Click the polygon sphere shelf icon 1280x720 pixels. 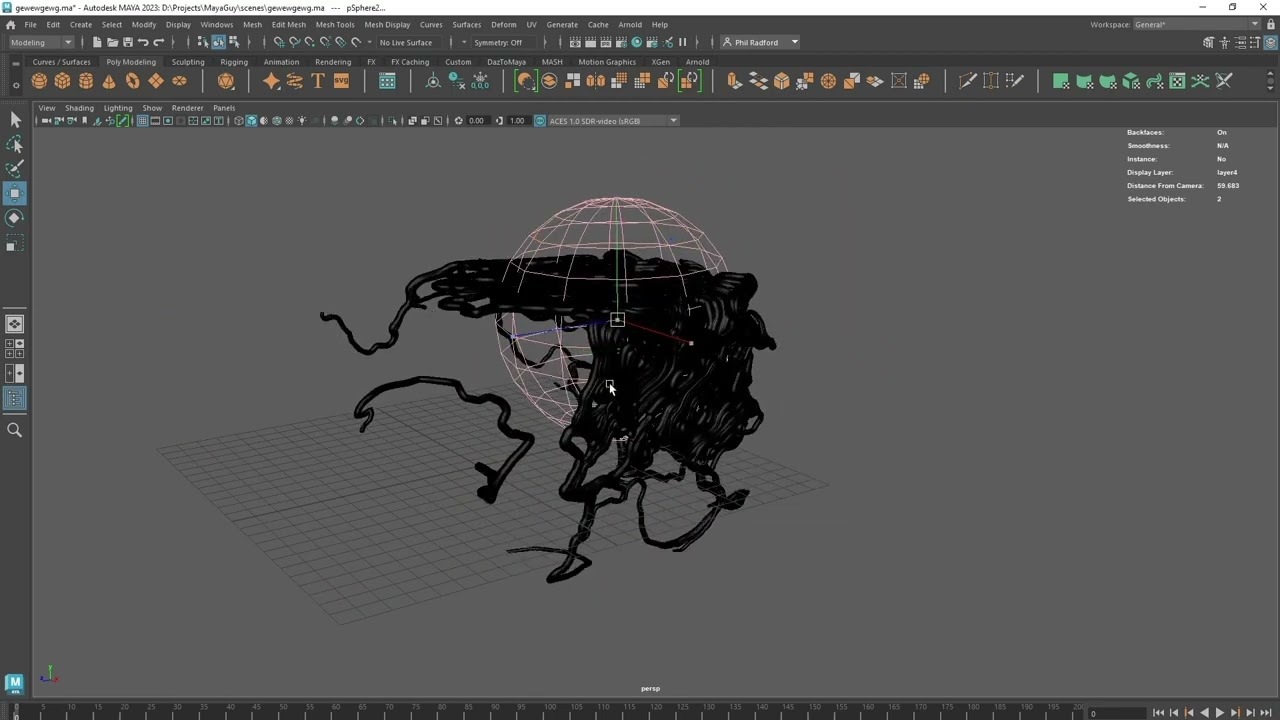click(39, 81)
